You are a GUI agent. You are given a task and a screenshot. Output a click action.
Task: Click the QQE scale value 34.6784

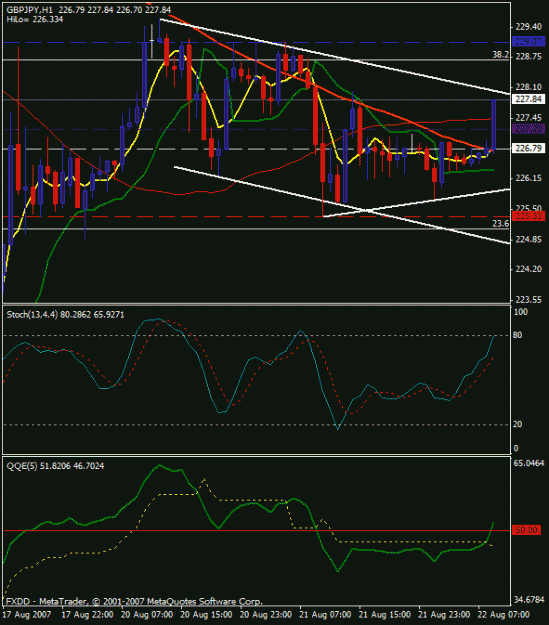point(529,600)
